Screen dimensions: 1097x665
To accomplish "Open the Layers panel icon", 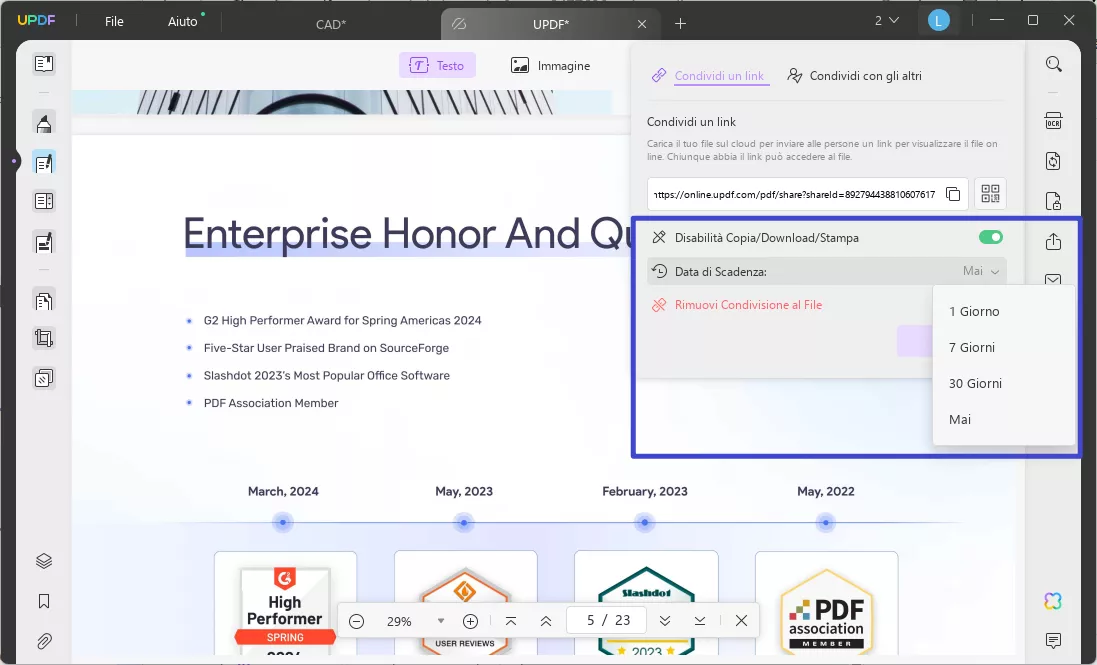I will point(44,561).
